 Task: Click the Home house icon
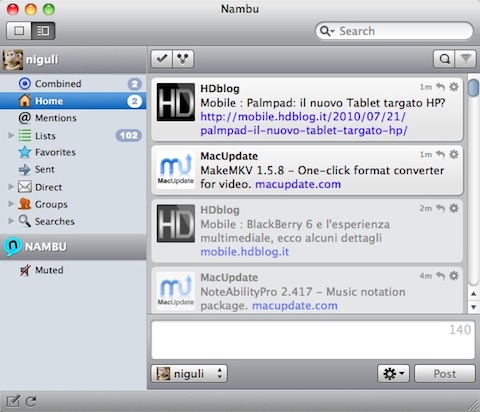coord(25,100)
